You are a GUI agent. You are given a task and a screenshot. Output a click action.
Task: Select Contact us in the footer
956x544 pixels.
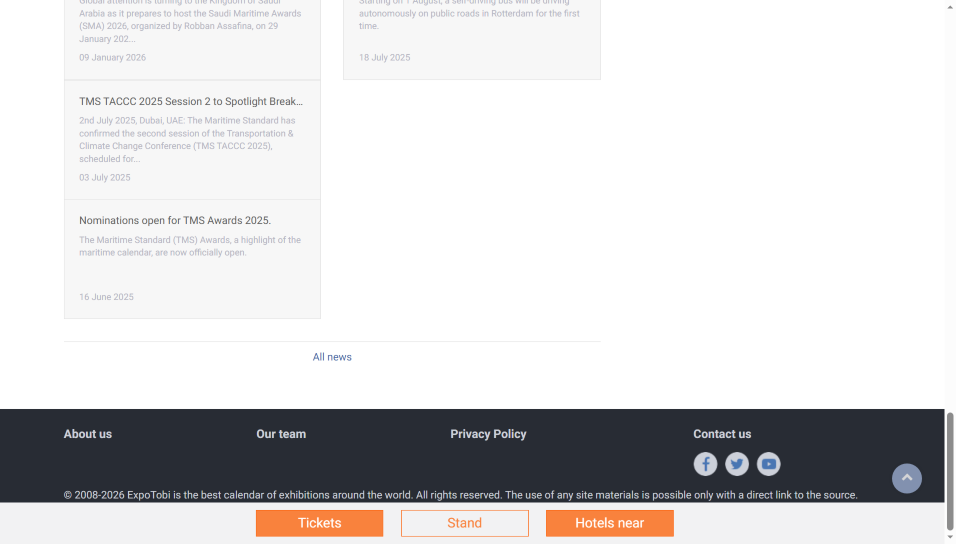coord(722,434)
